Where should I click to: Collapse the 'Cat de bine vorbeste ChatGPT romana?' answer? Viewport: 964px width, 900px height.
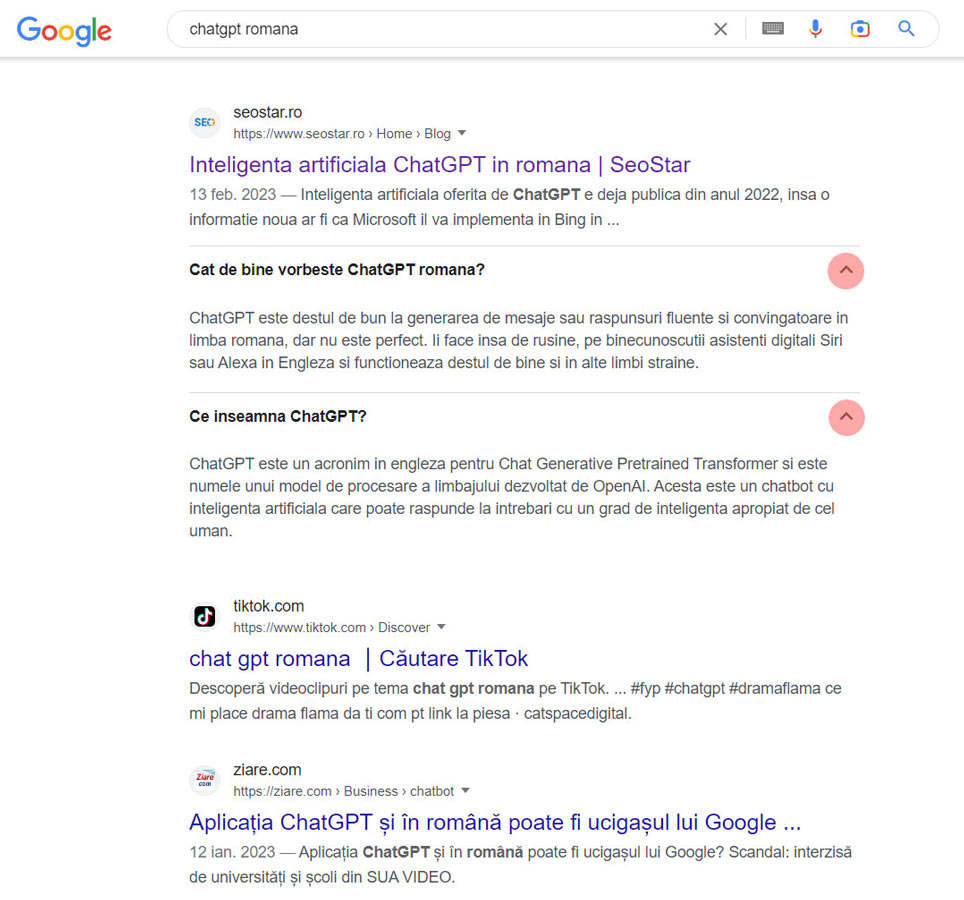pyautogui.click(x=845, y=270)
